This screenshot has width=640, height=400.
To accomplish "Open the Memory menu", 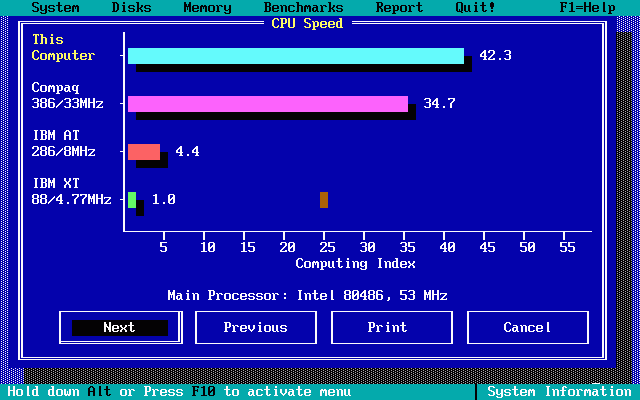I will (x=207, y=7).
